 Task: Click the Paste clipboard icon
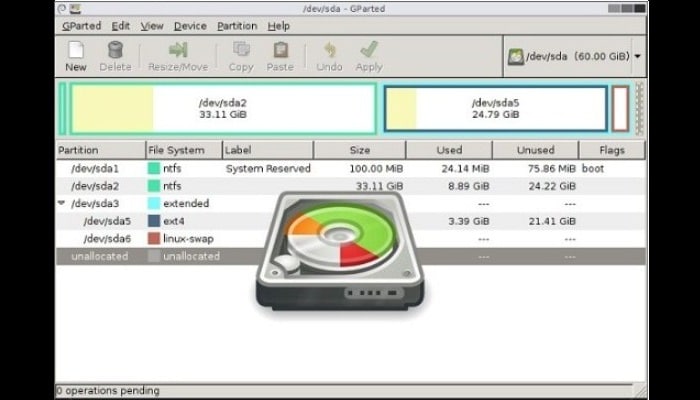[280, 50]
